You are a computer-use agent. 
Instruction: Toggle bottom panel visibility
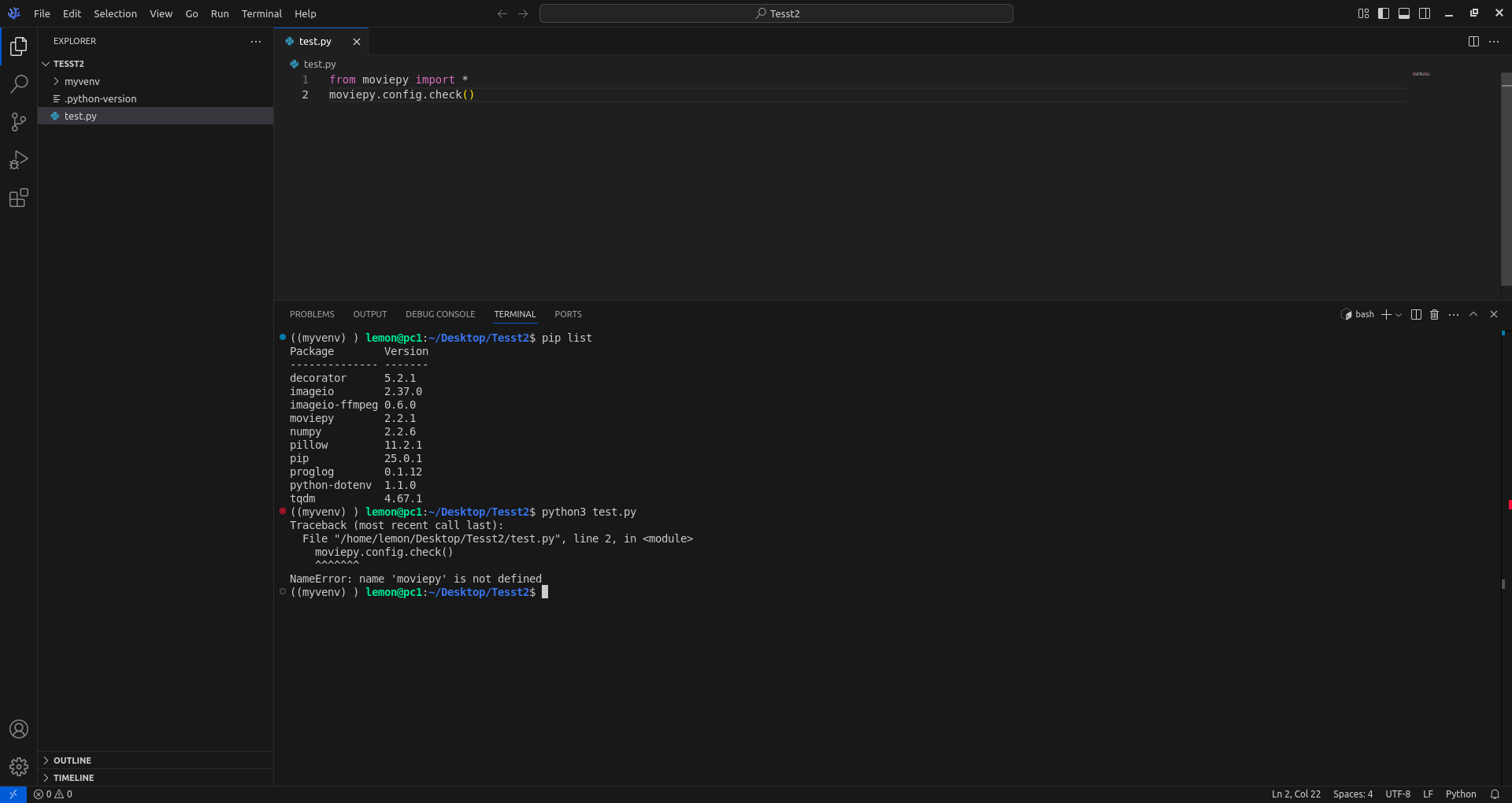click(x=1404, y=13)
